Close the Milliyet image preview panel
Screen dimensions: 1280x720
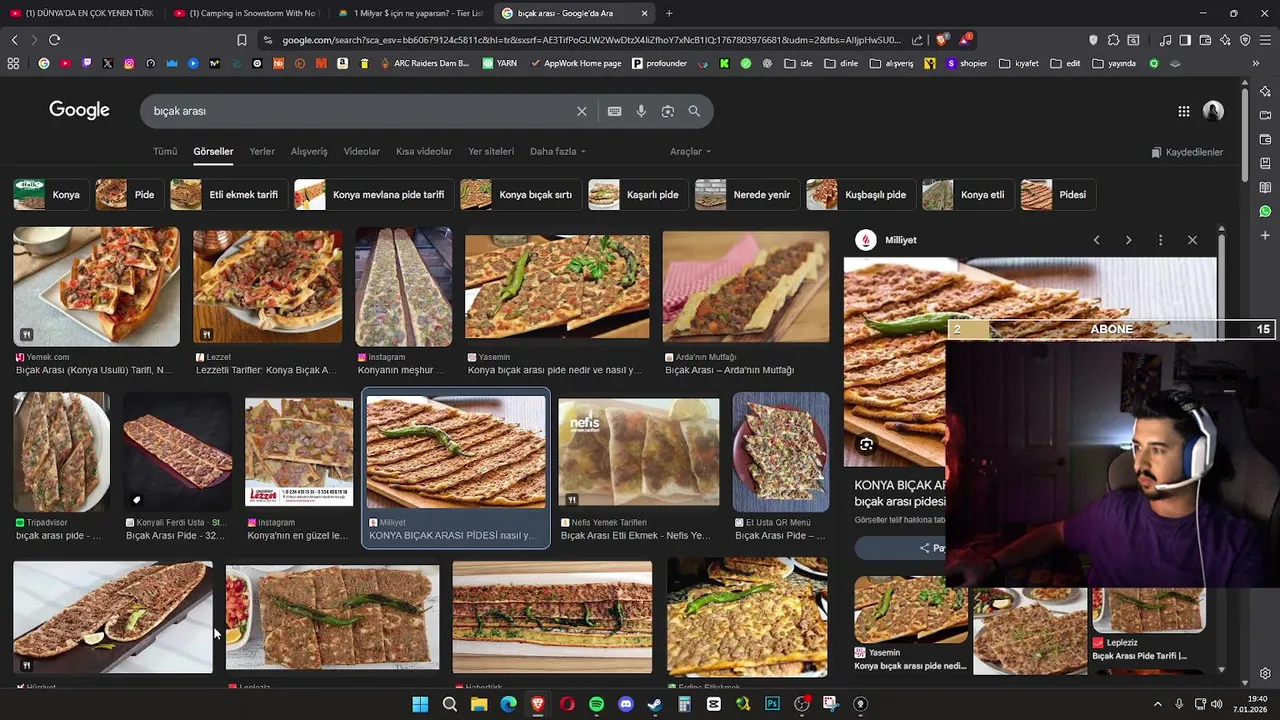pyautogui.click(x=1192, y=240)
